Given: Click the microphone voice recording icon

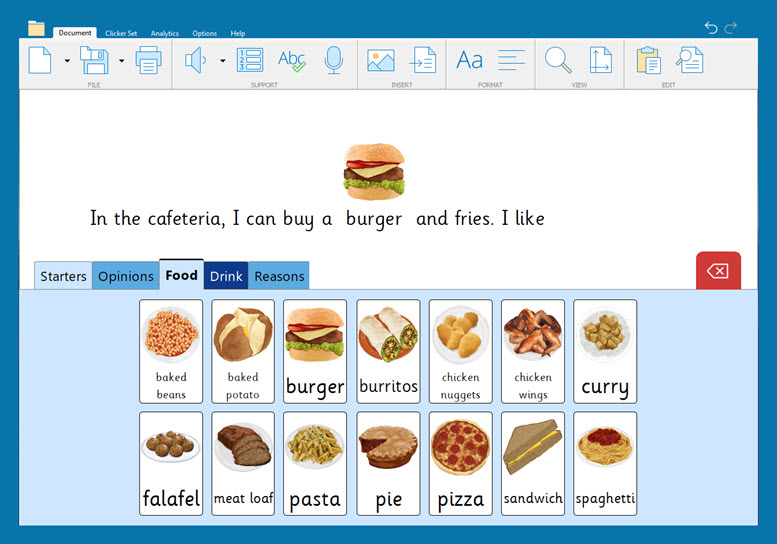Looking at the screenshot, I should [x=334, y=60].
